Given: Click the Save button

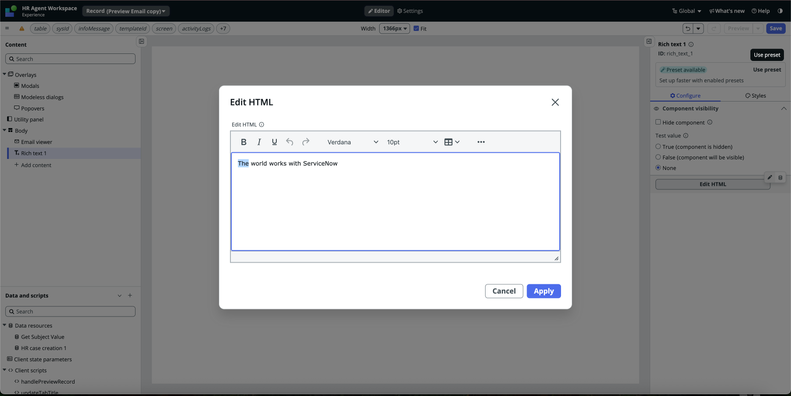Looking at the screenshot, I should pyautogui.click(x=775, y=29).
